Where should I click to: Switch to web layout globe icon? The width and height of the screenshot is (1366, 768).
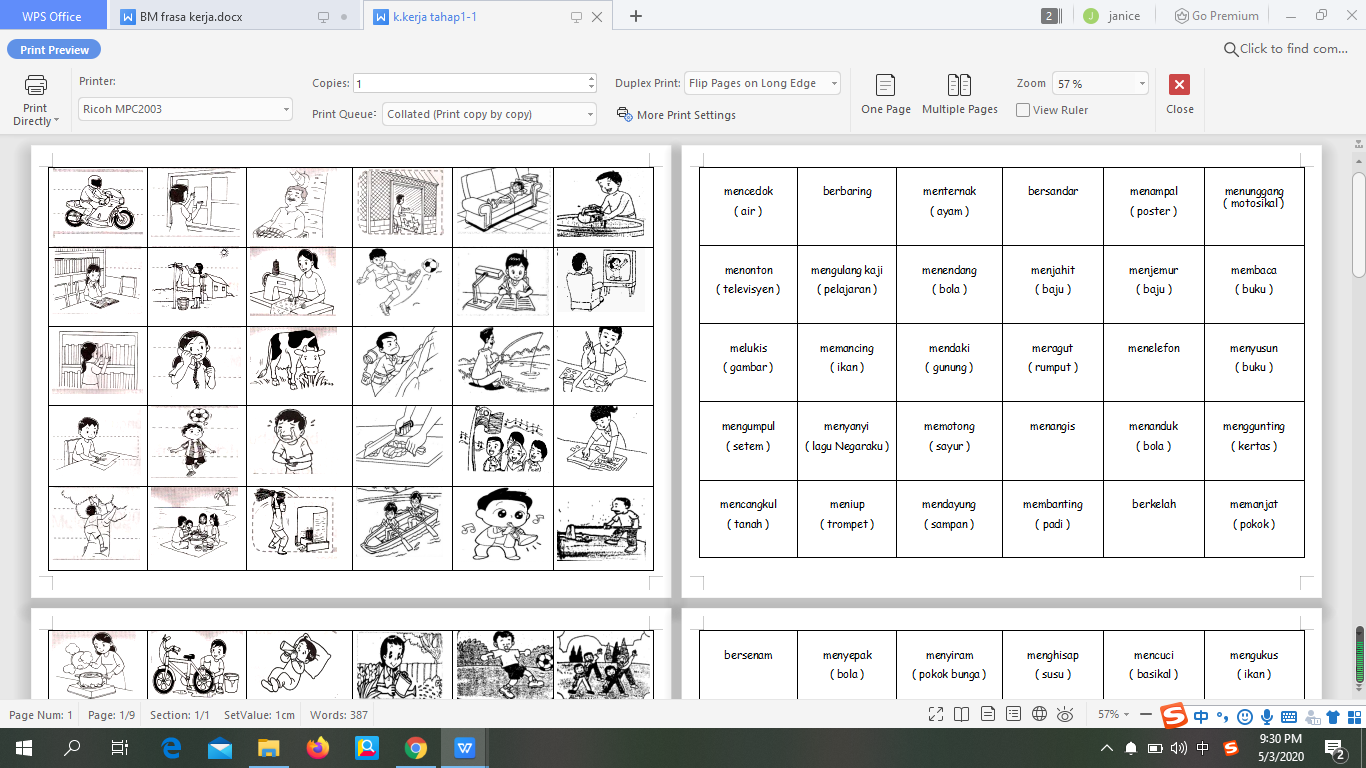tap(1039, 714)
